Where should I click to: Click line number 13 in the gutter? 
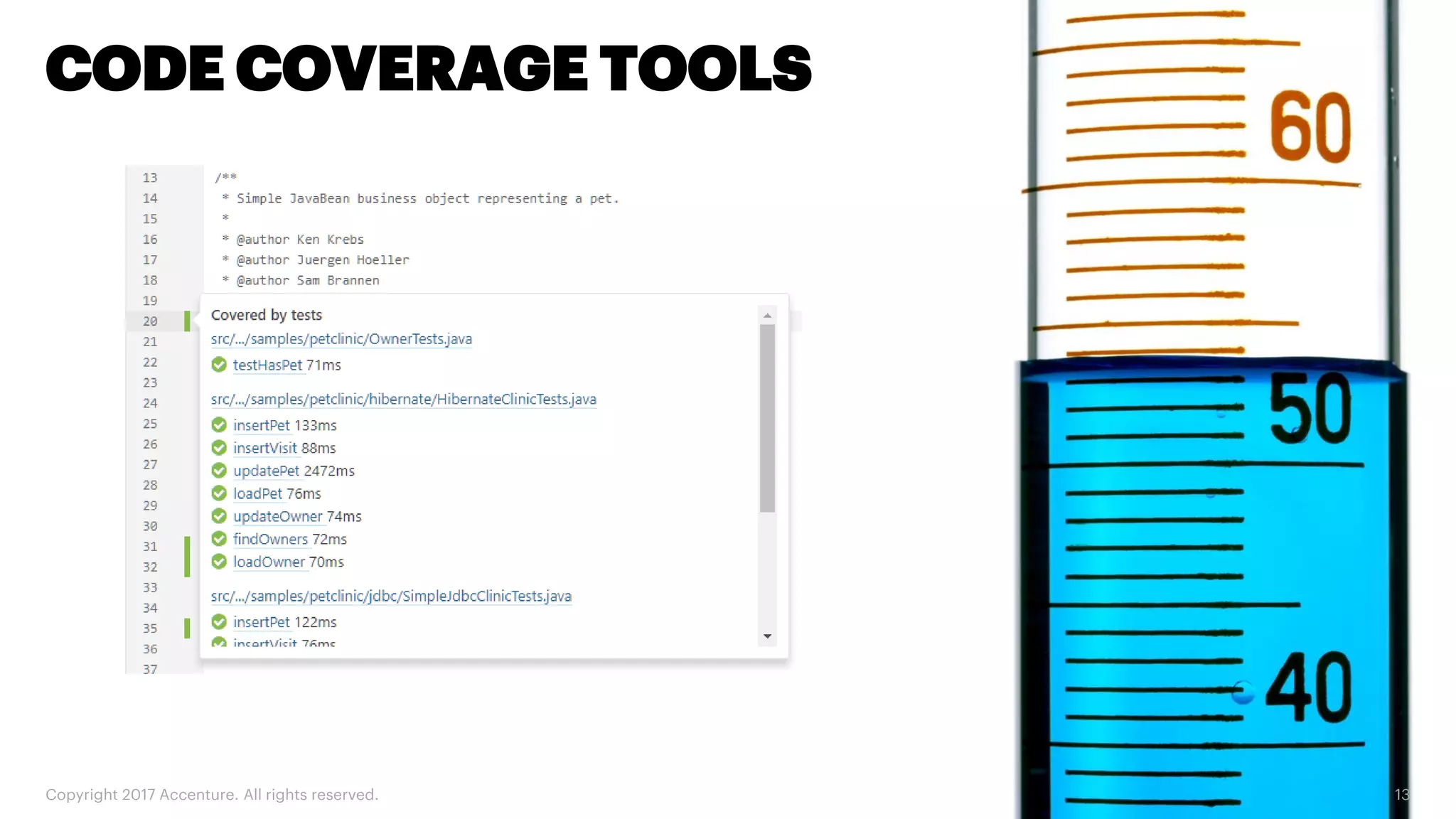coord(150,178)
